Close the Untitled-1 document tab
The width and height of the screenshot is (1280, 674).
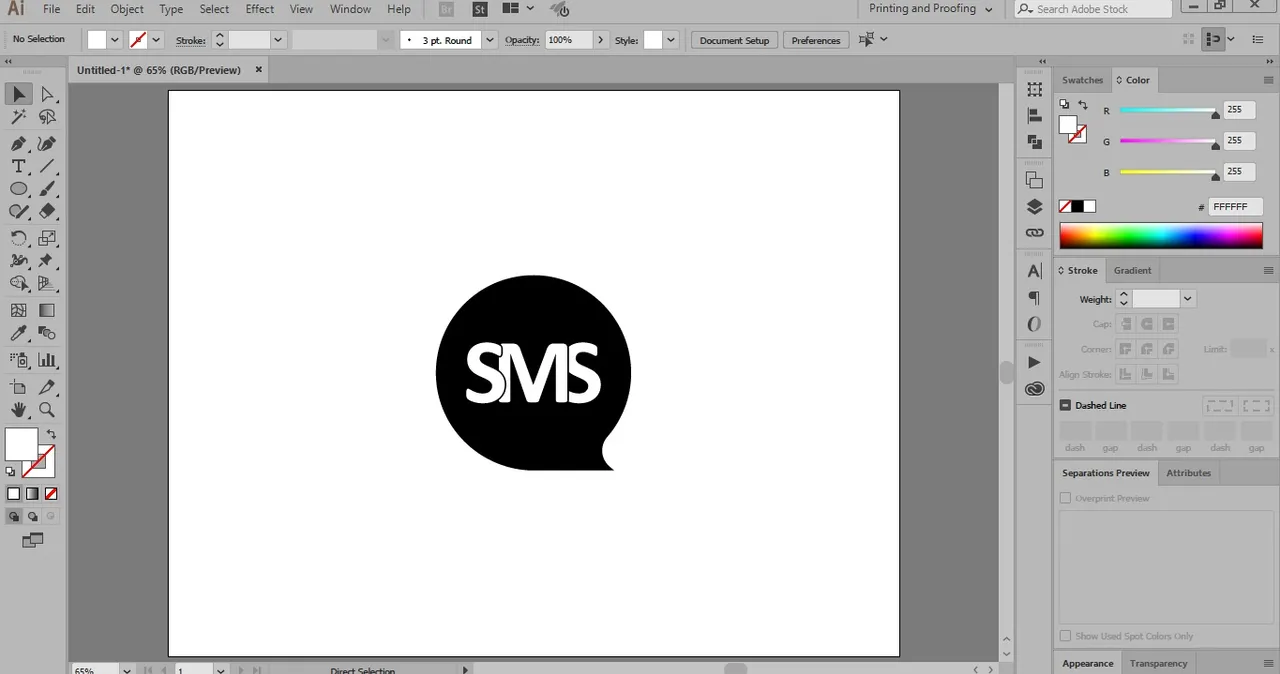259,70
